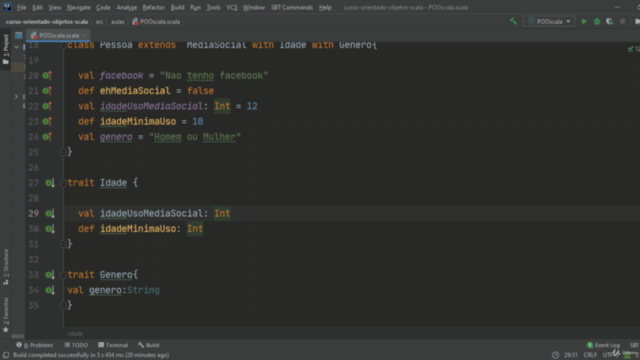Click the 29:31 cursor position status

point(571,355)
